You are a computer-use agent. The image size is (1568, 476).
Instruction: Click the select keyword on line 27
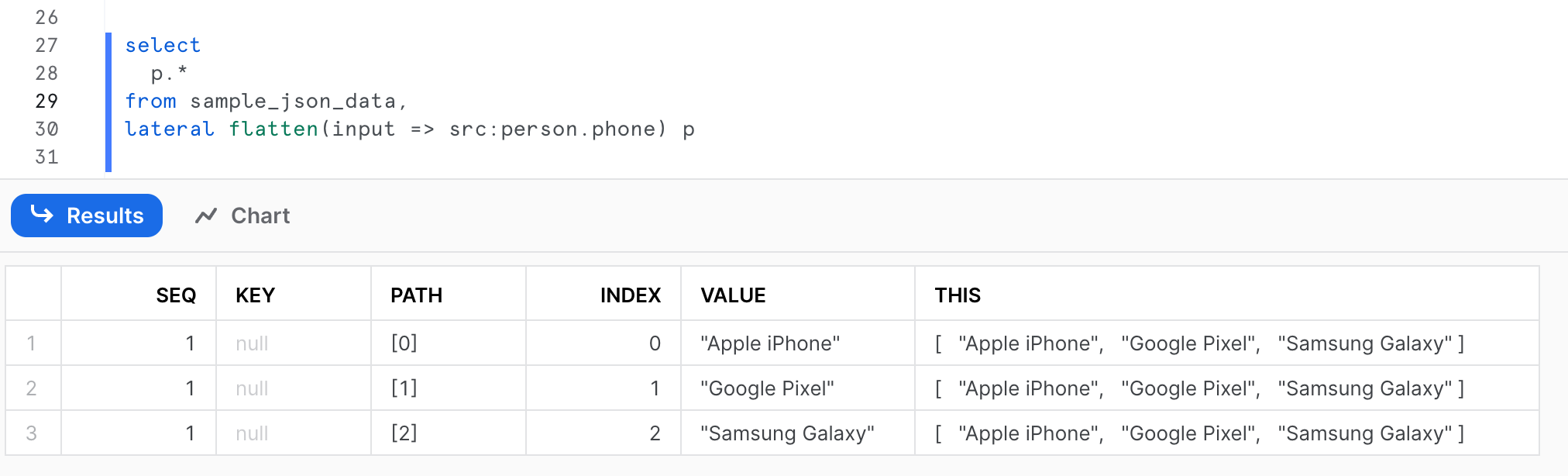[x=163, y=45]
